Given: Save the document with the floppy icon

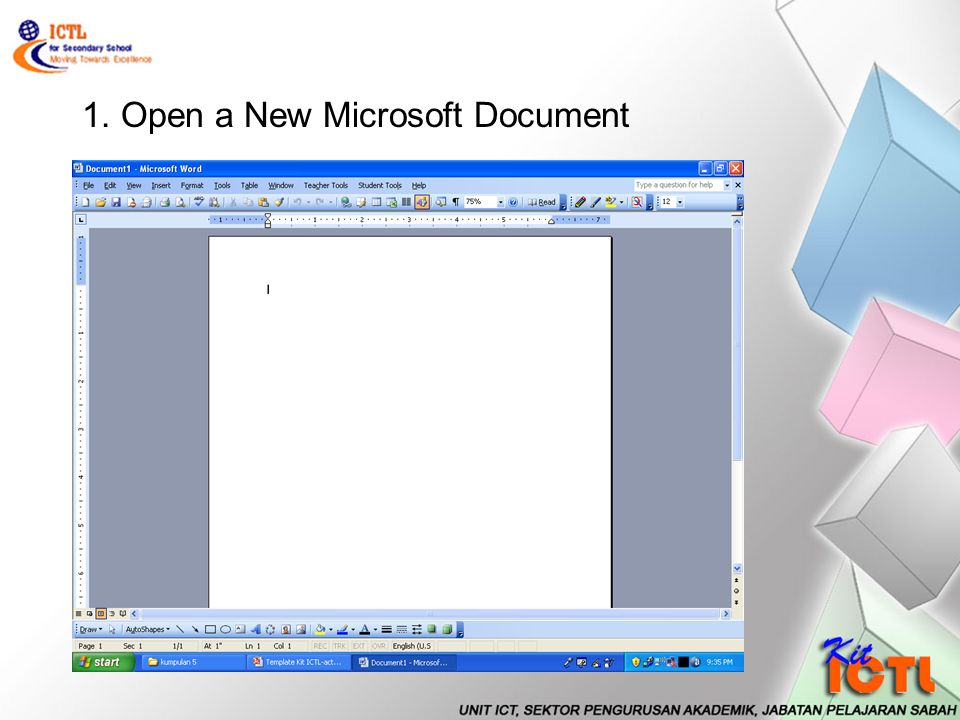Looking at the screenshot, I should [116, 202].
